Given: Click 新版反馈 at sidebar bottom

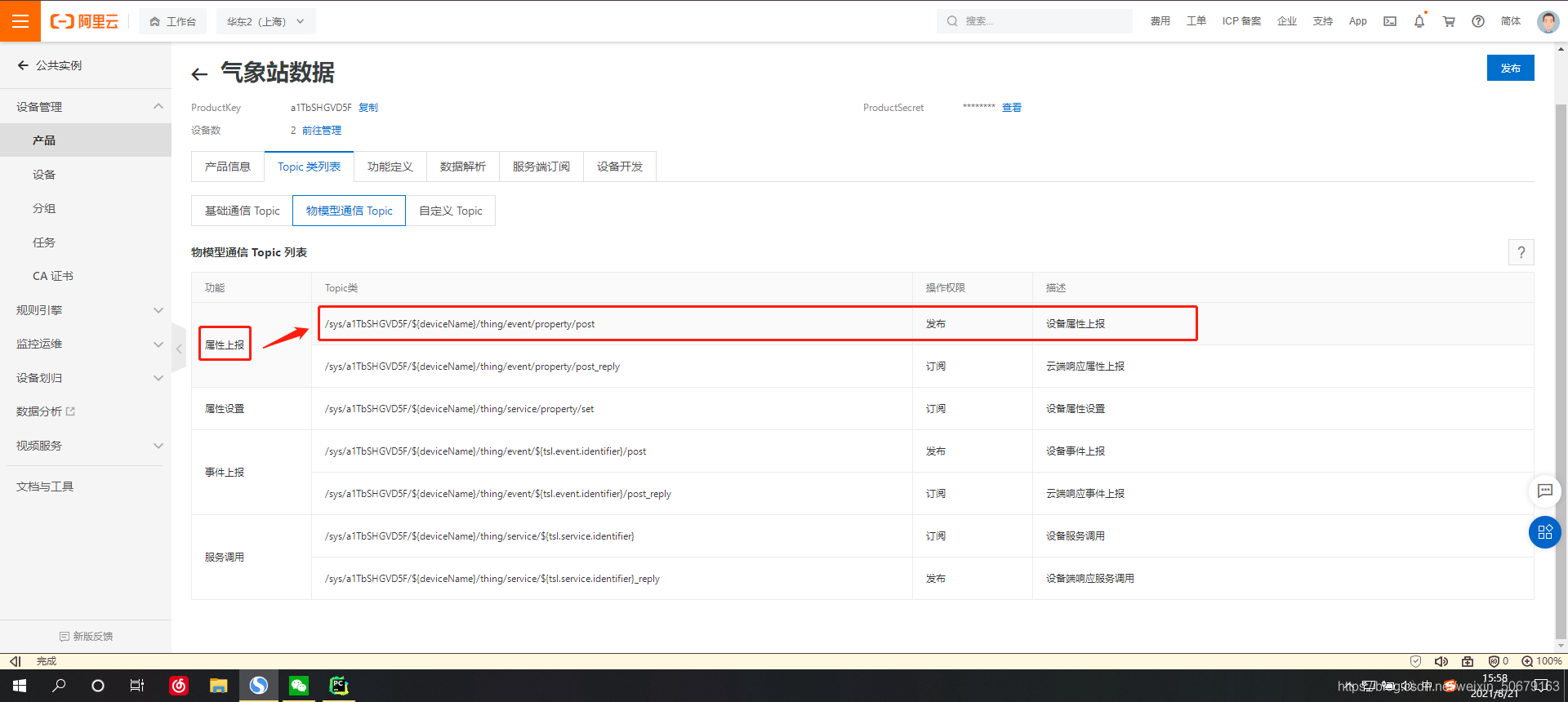Looking at the screenshot, I should [87, 637].
